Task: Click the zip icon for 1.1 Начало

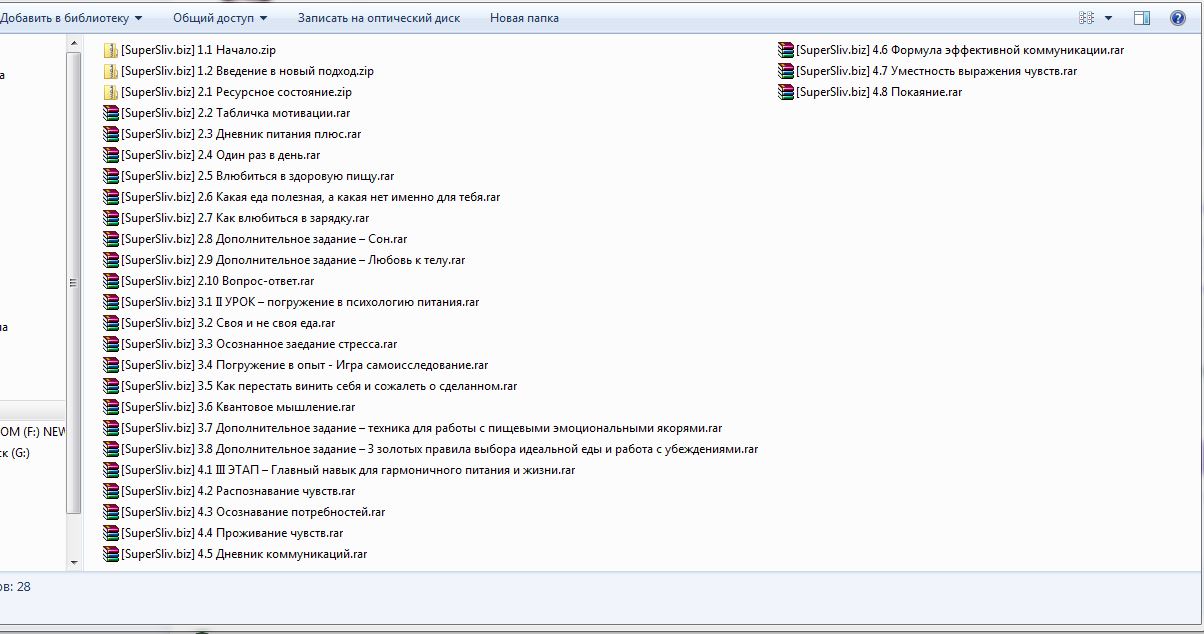Action: 111,50
